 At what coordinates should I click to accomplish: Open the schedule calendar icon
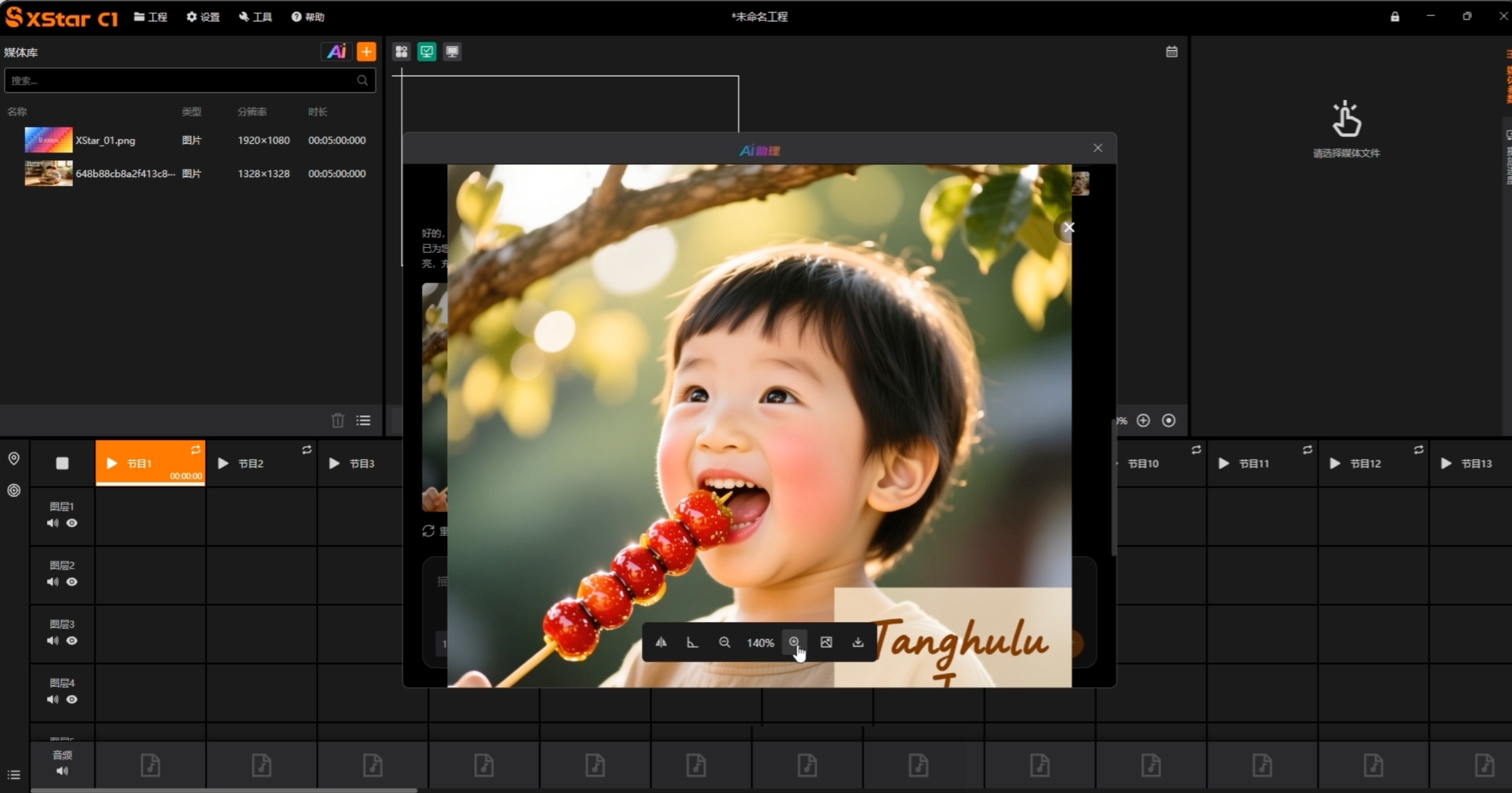pyautogui.click(x=1171, y=51)
